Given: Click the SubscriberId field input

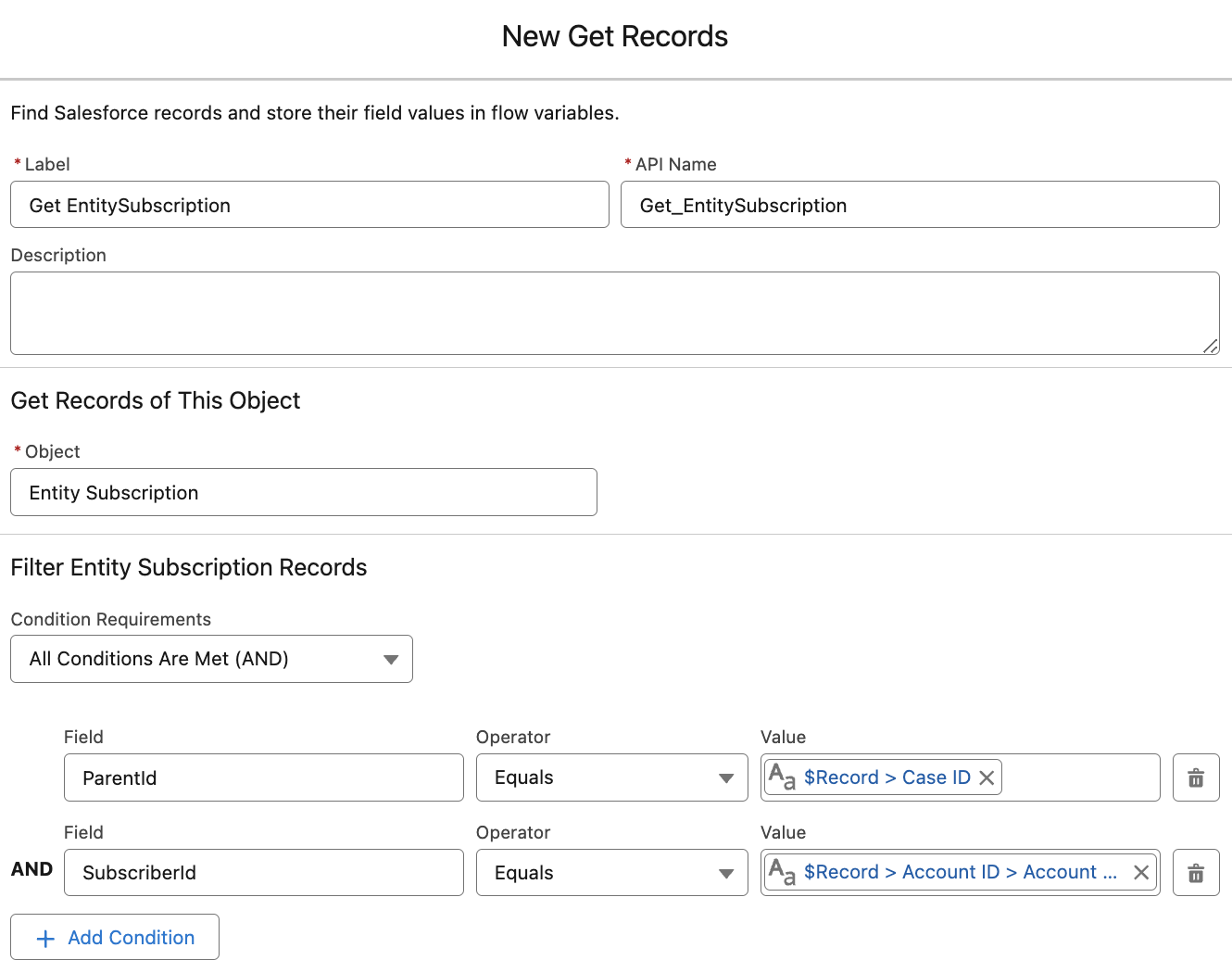Looking at the screenshot, I should click(263, 872).
